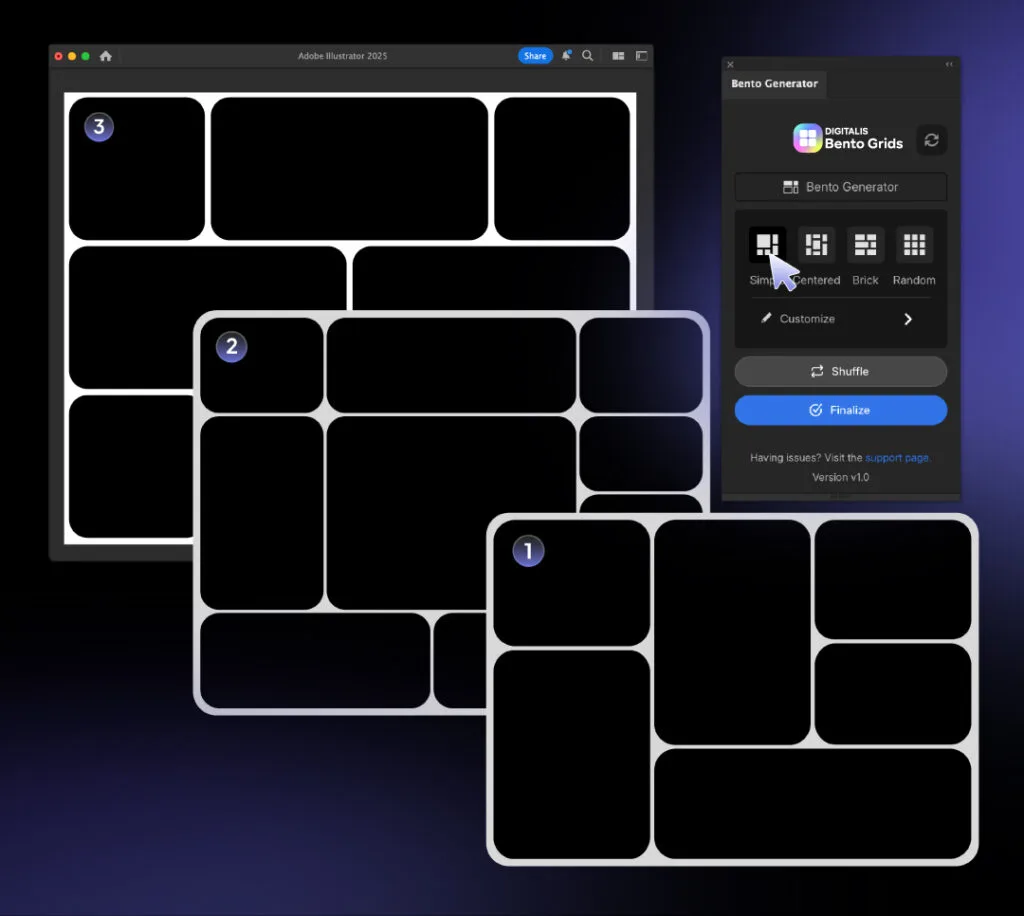Close the Bento Generator panel
The image size is (1024, 916).
pyautogui.click(x=730, y=64)
